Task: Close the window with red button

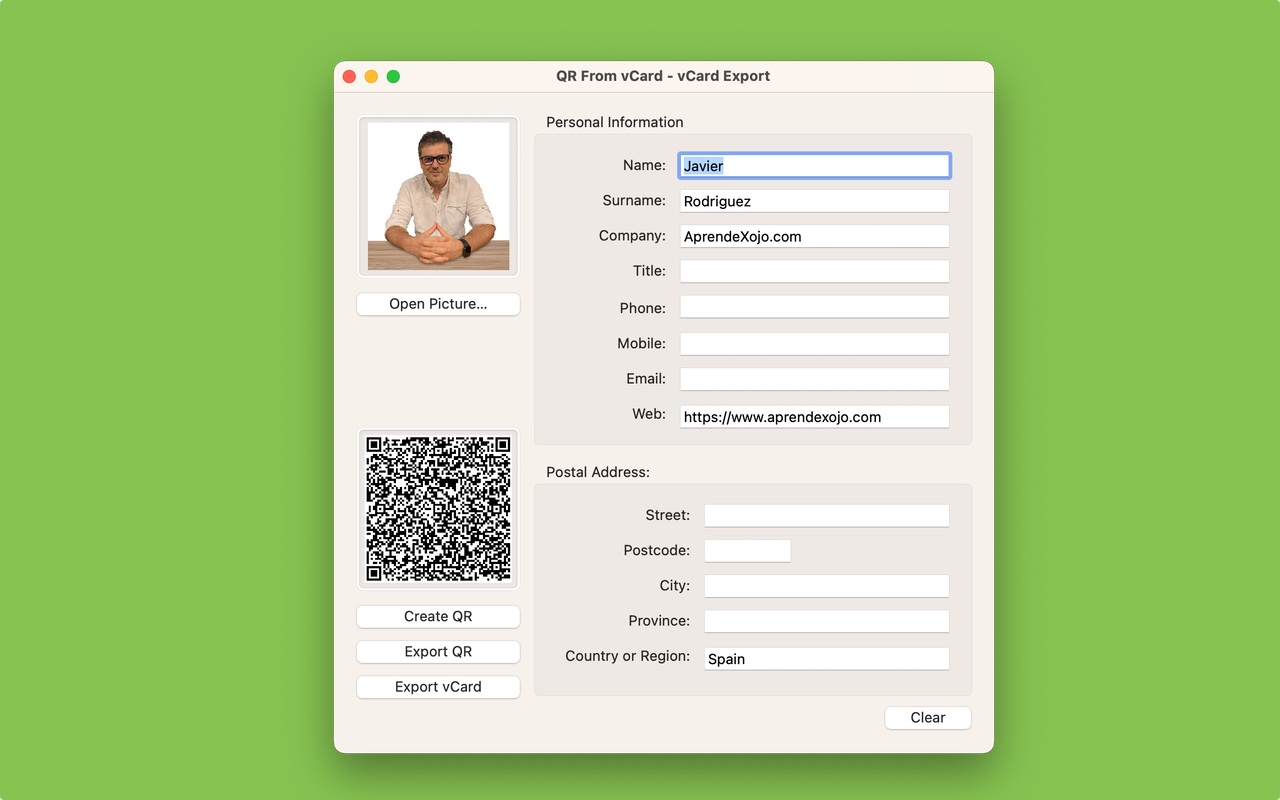Action: pyautogui.click(x=349, y=76)
